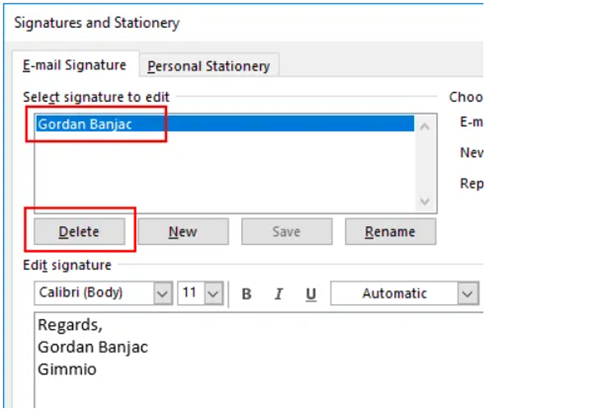Click the font size 11 field
Screen dimensions: 602x412
(x=190, y=294)
